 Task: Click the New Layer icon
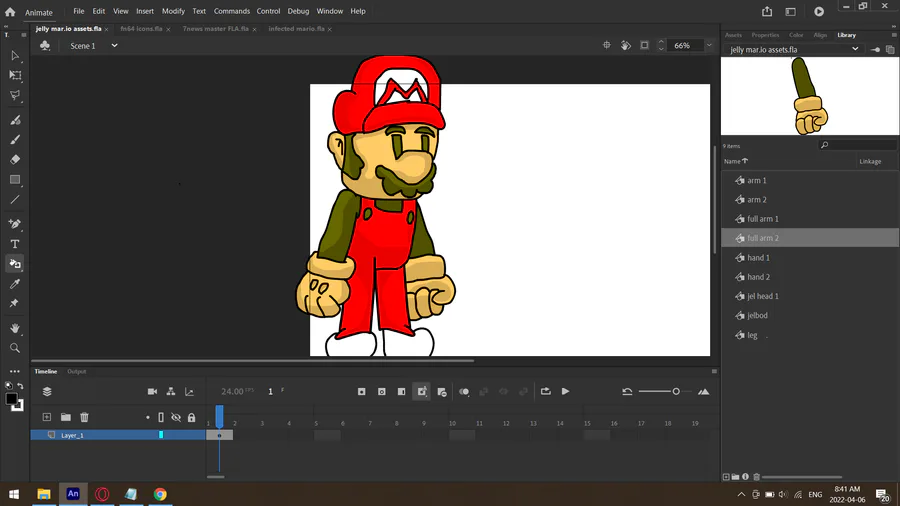(x=46, y=417)
